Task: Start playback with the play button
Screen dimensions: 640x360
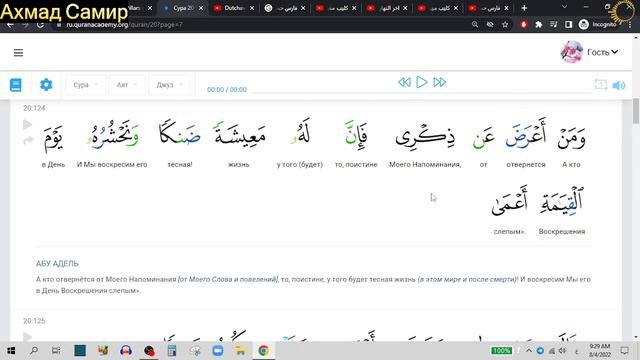Action: (x=422, y=82)
